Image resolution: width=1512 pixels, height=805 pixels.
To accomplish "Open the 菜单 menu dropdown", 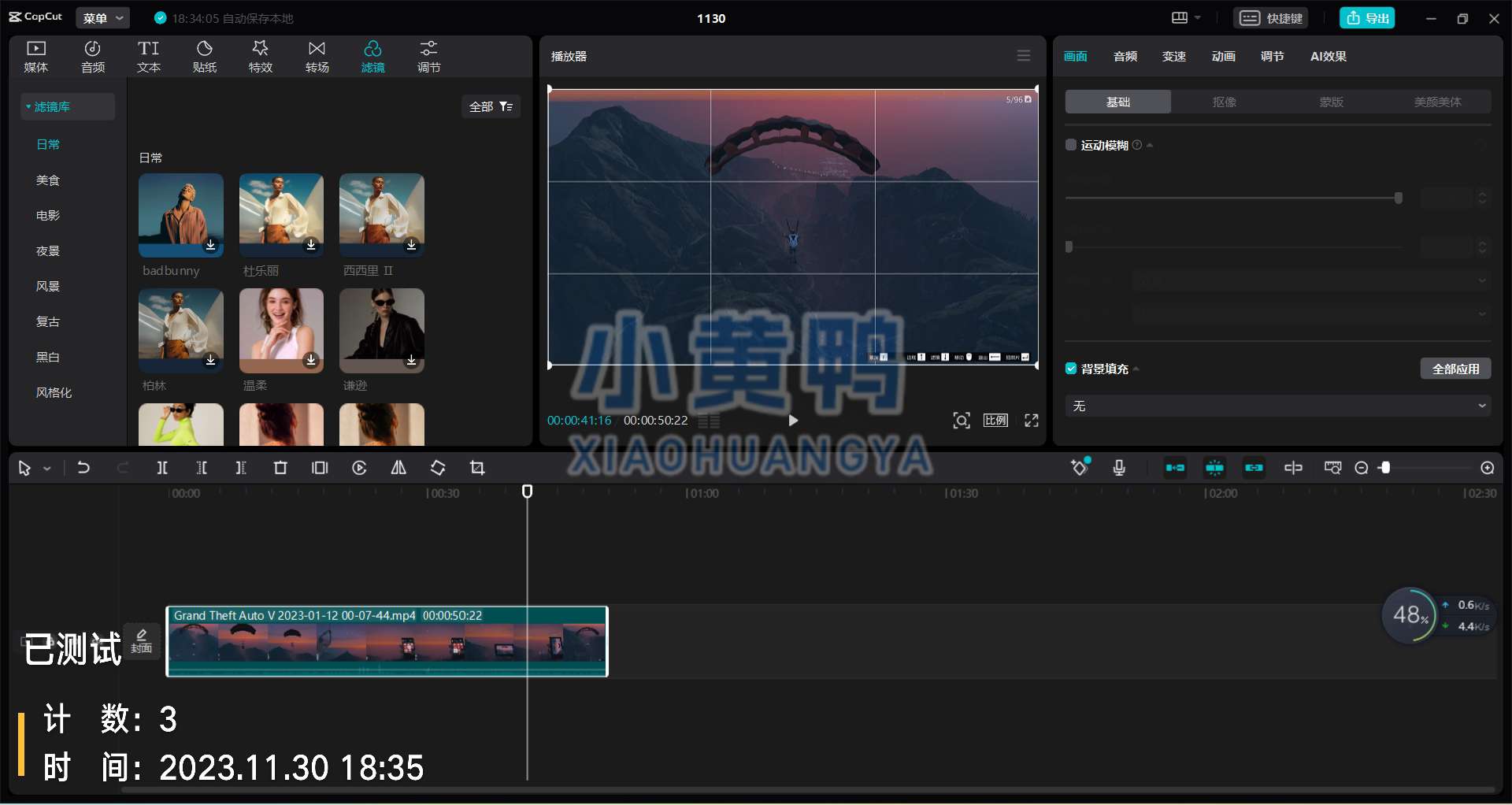I will pyautogui.click(x=103, y=18).
